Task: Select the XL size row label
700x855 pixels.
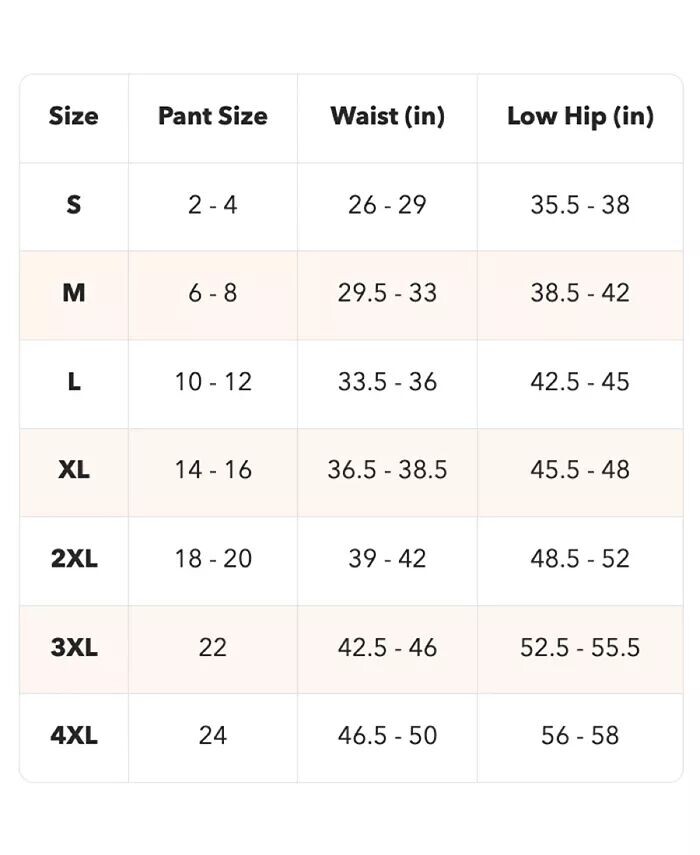Action: [74, 470]
